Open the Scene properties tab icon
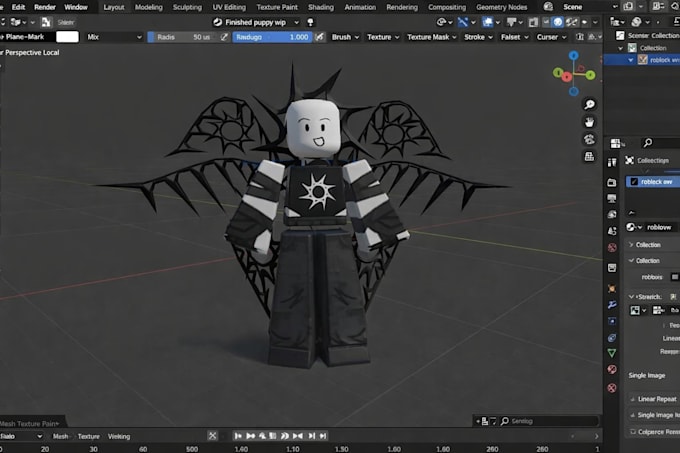The height and width of the screenshot is (453, 680). pos(612,231)
